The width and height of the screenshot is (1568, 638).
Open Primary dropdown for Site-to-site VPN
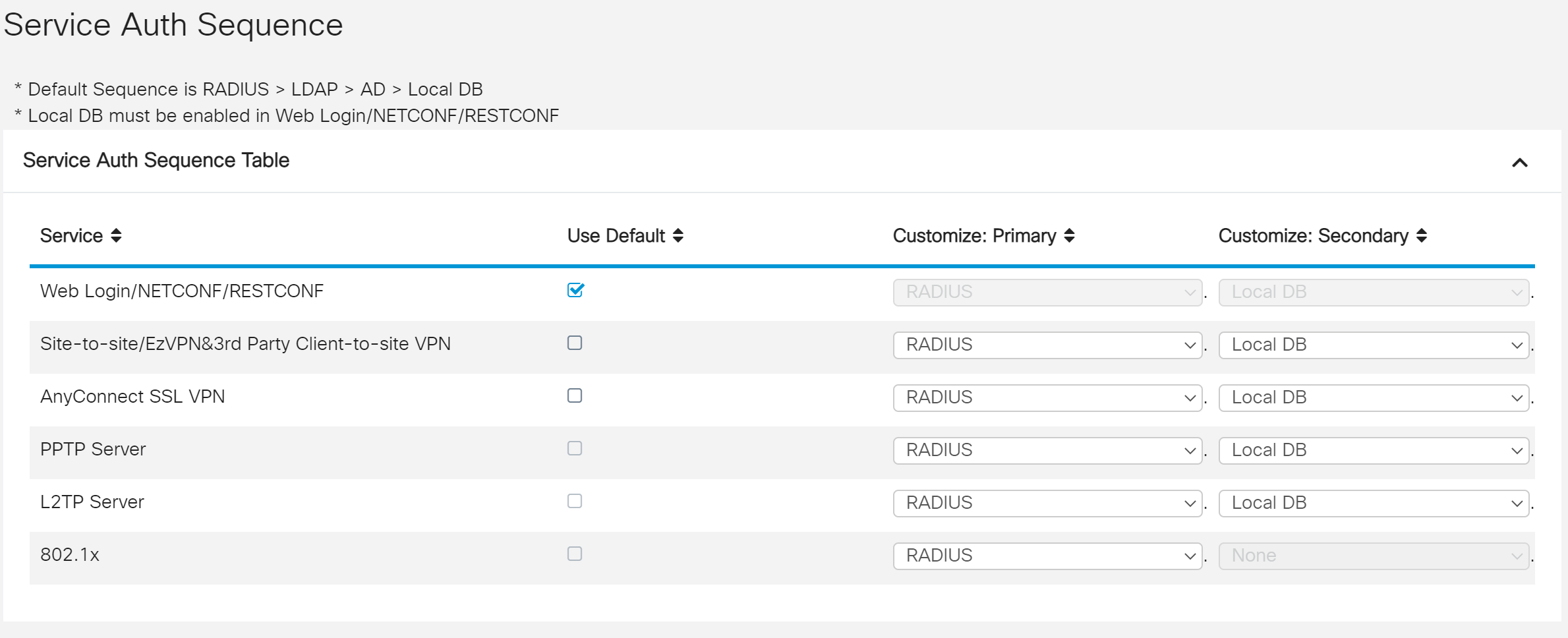click(1047, 345)
